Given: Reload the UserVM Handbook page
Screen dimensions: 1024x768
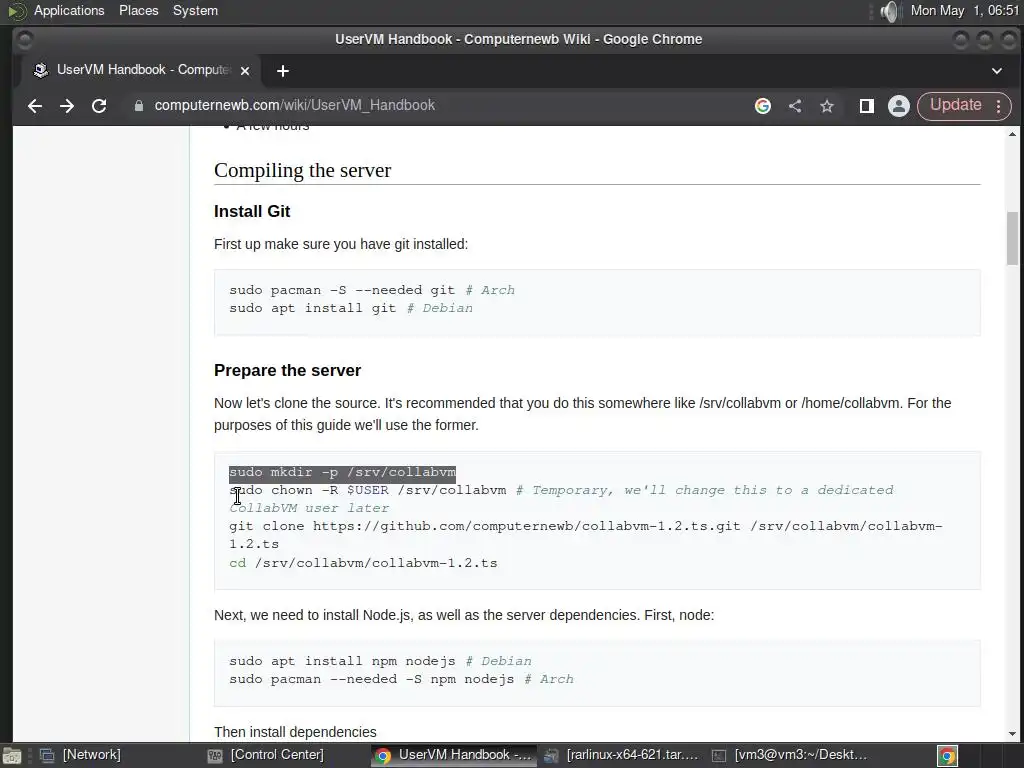Looking at the screenshot, I should click(99, 106).
